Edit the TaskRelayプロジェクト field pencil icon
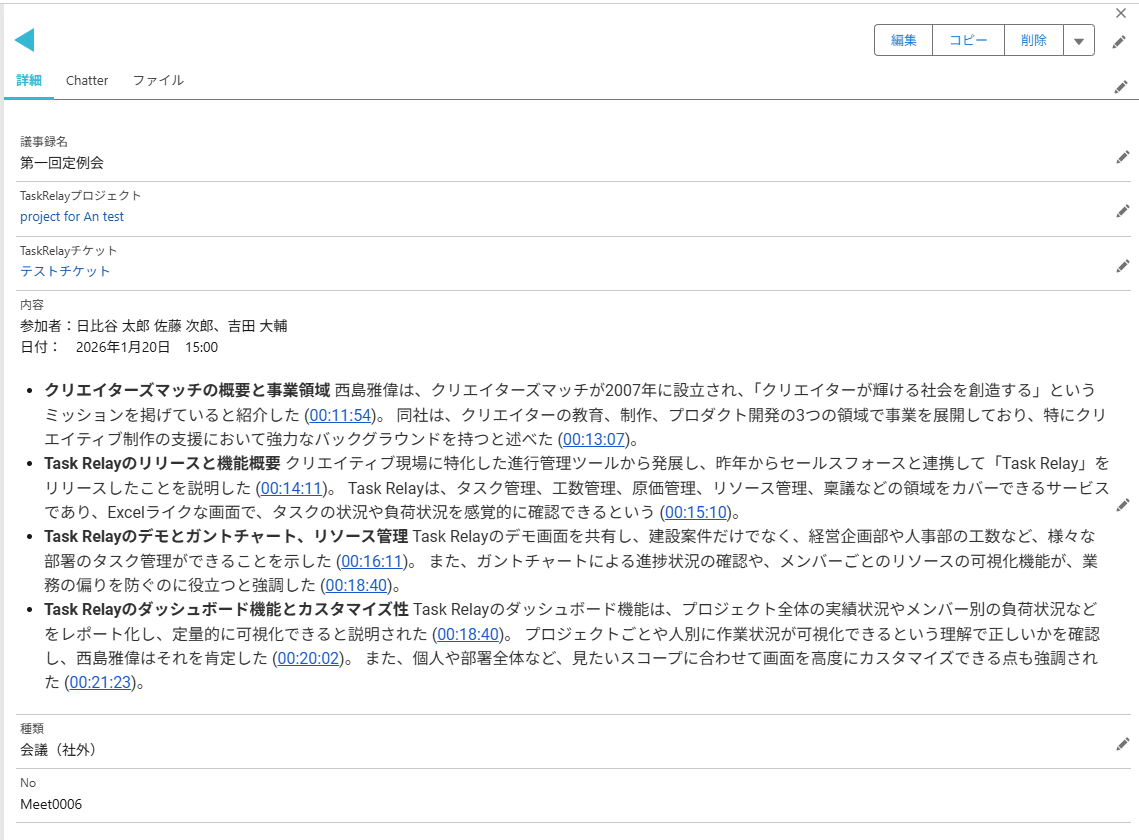The width and height of the screenshot is (1139, 840). 1123,211
